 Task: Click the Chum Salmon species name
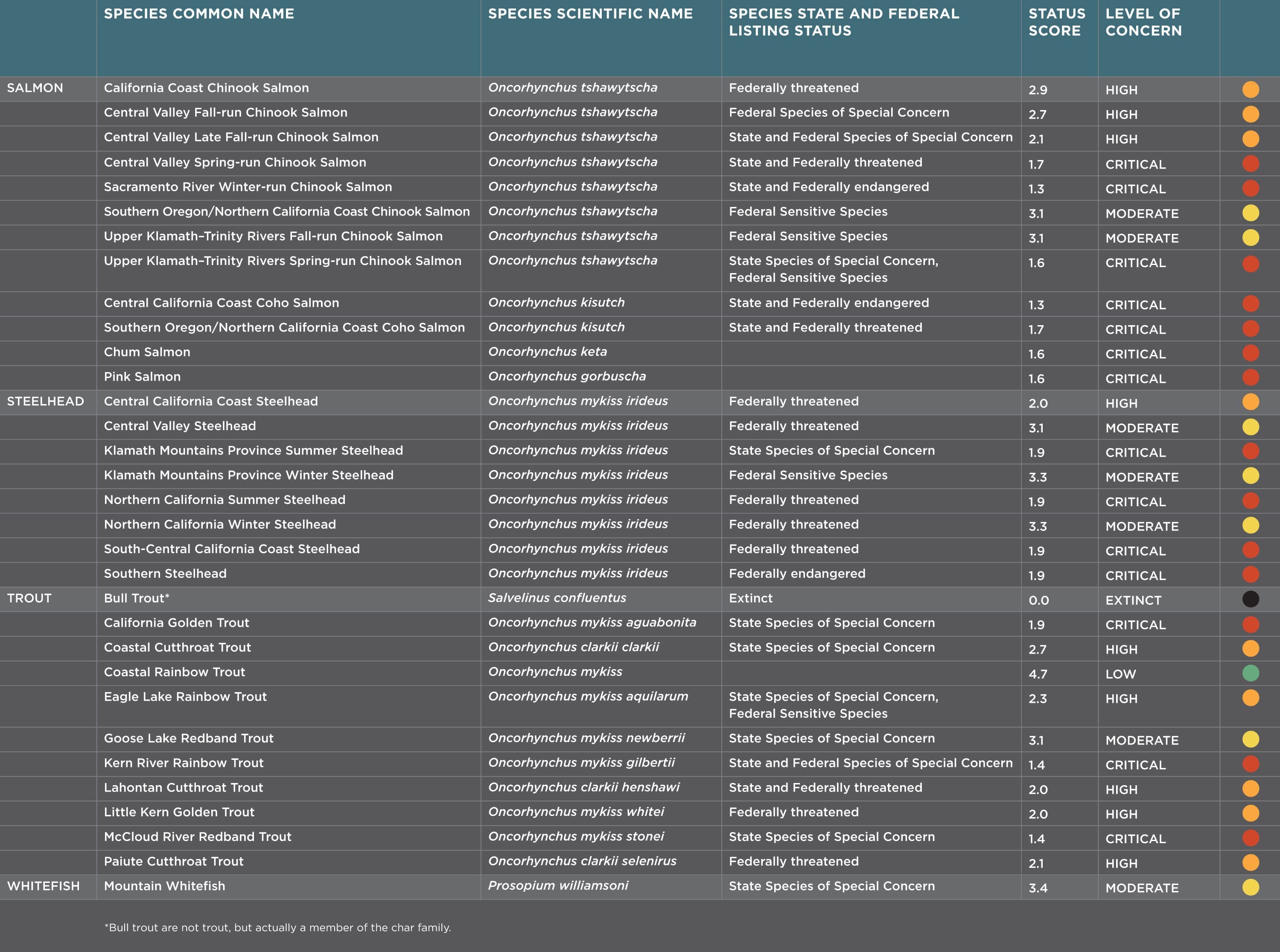147,352
